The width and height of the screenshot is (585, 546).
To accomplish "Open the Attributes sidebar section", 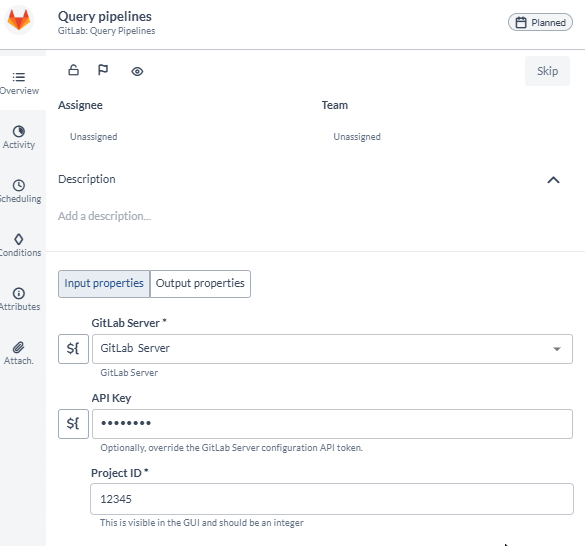I will pos(19,299).
